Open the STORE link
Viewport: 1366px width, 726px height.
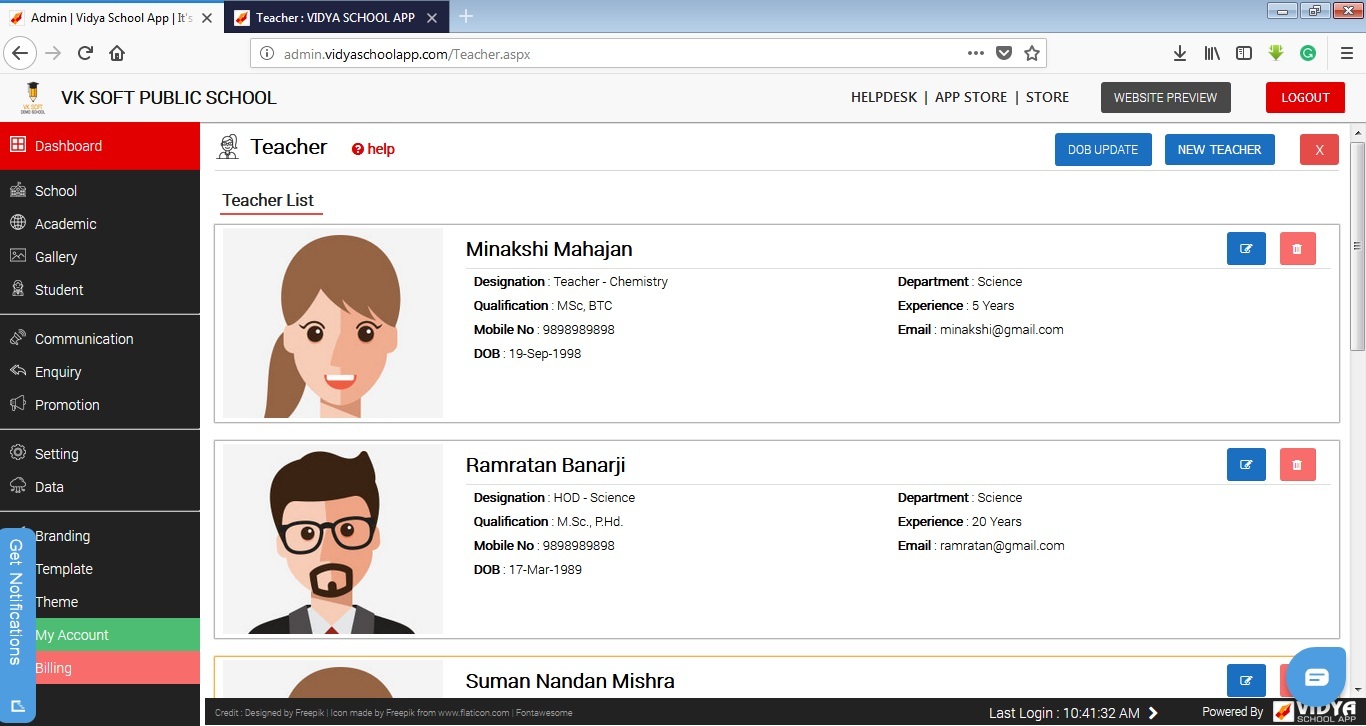pos(1047,97)
